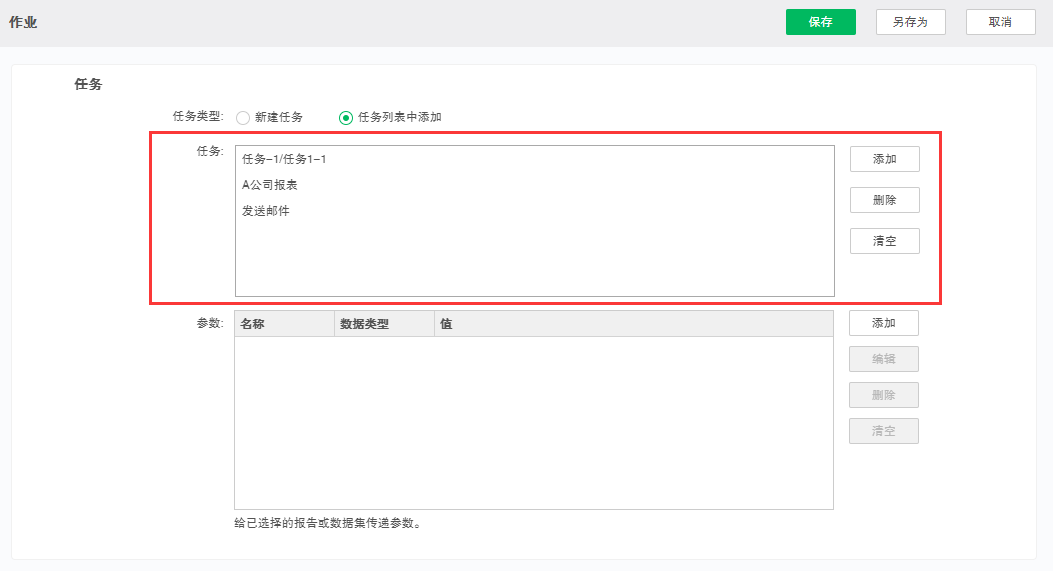Click 清空 beside the parameter table

[883, 431]
